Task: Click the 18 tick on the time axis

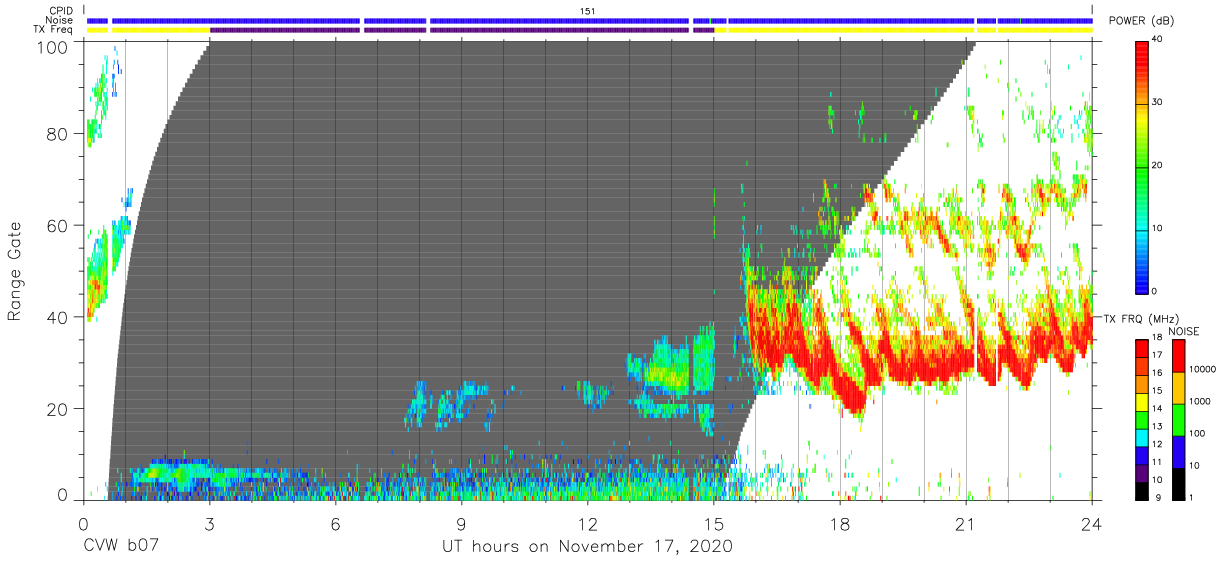Action: pyautogui.click(x=839, y=522)
